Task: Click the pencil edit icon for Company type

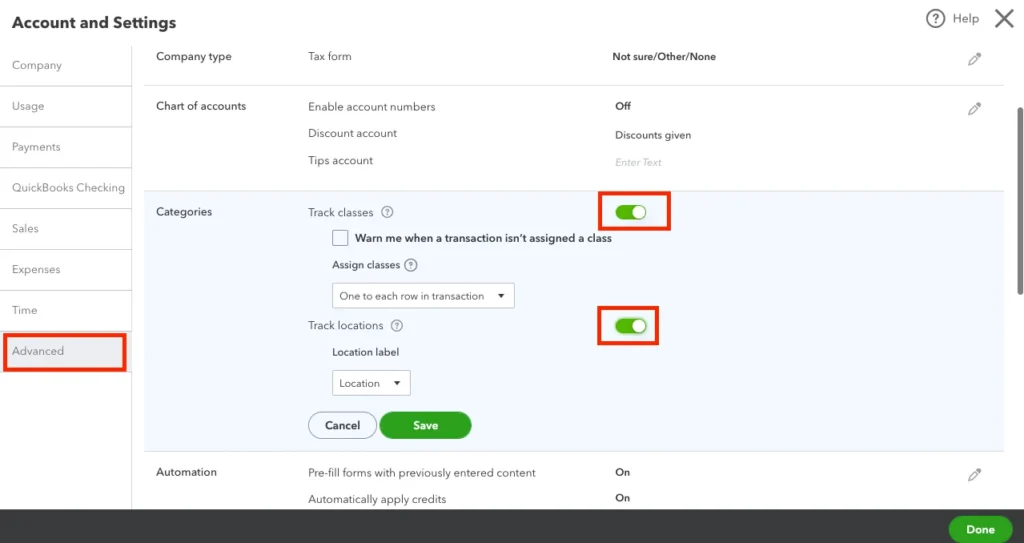Action: pos(974,59)
